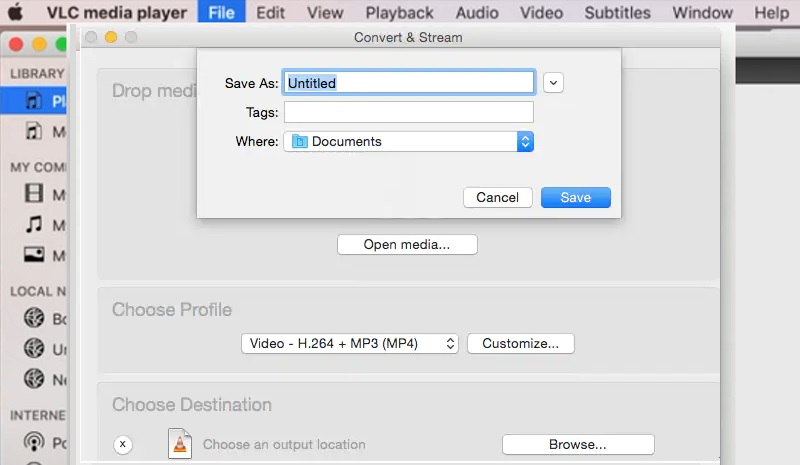Open the Edit menu
This screenshot has width=800, height=465.
270,12
